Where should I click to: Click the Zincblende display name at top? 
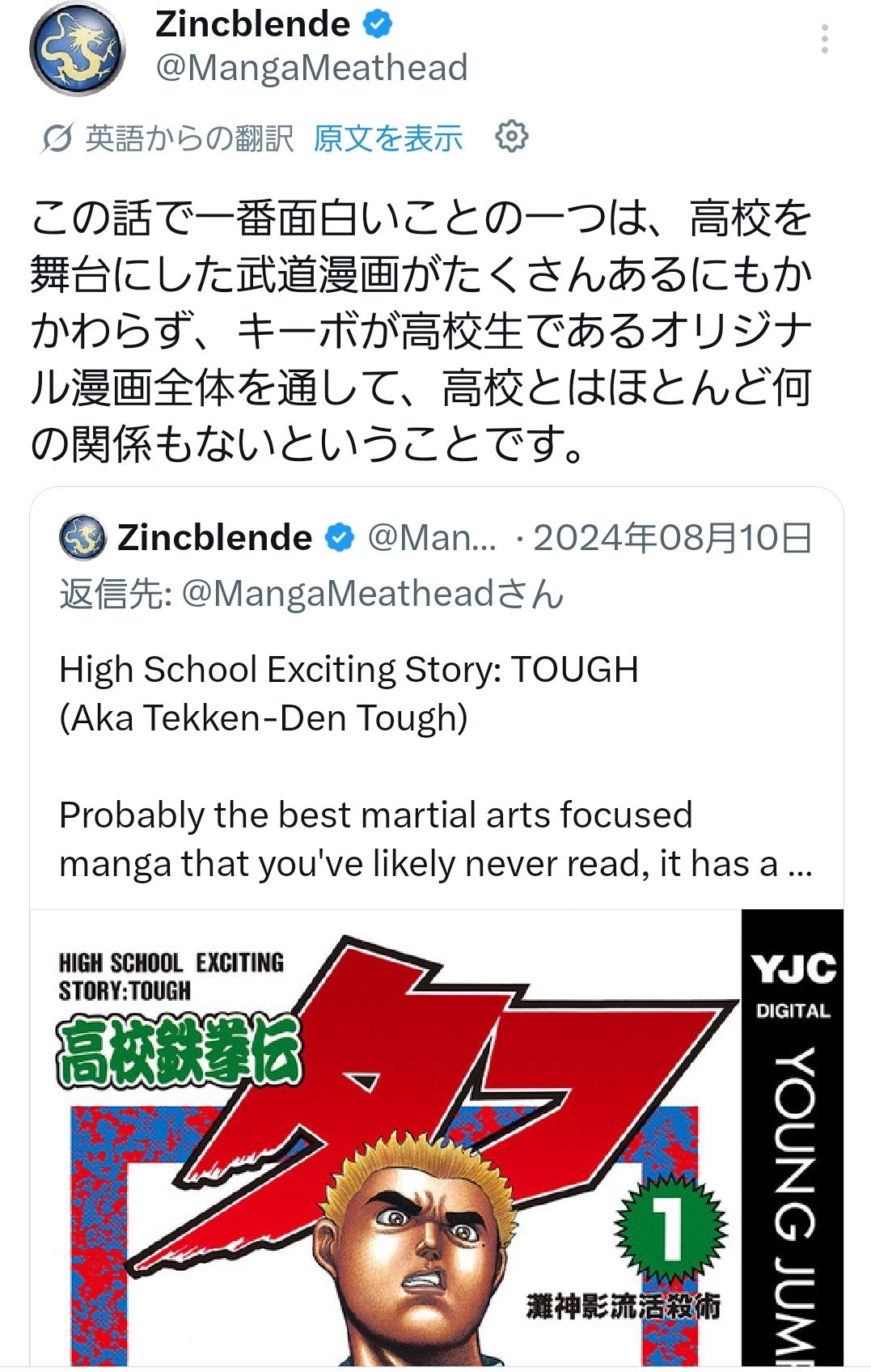pos(252,24)
